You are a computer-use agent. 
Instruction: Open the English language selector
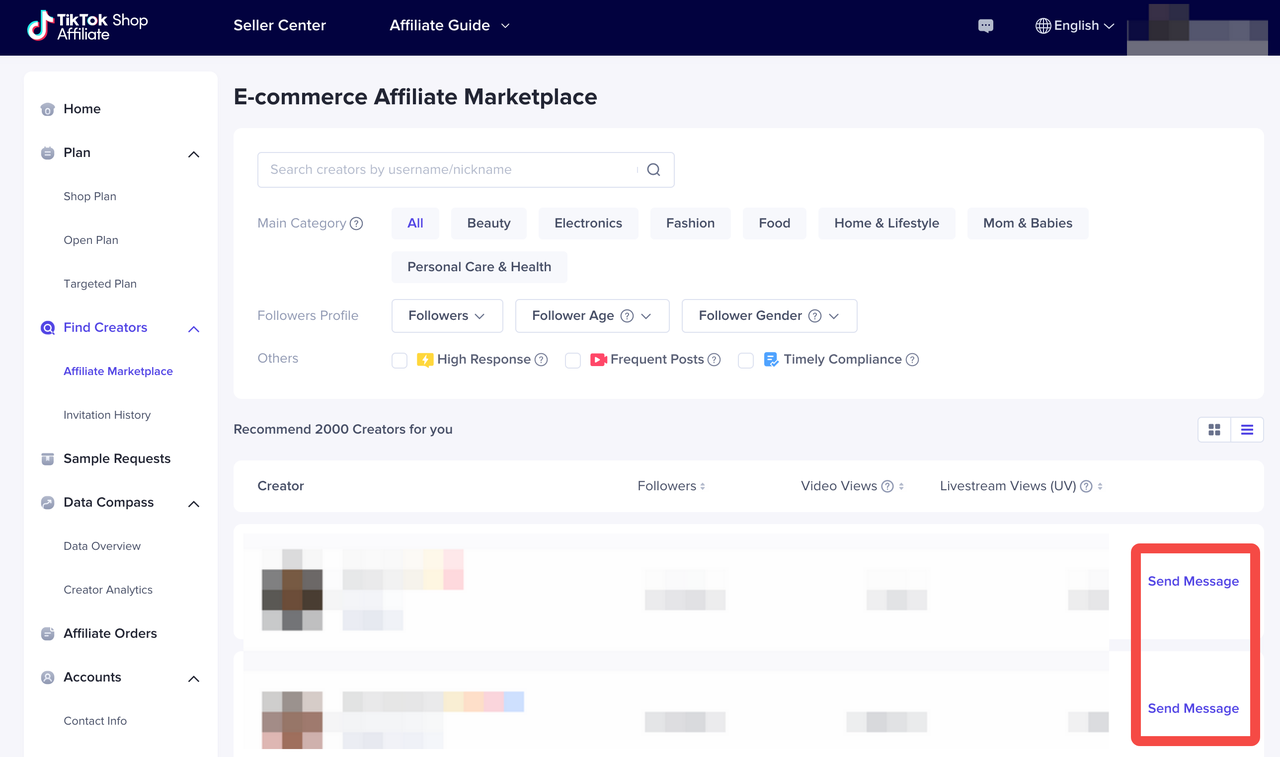point(1075,26)
